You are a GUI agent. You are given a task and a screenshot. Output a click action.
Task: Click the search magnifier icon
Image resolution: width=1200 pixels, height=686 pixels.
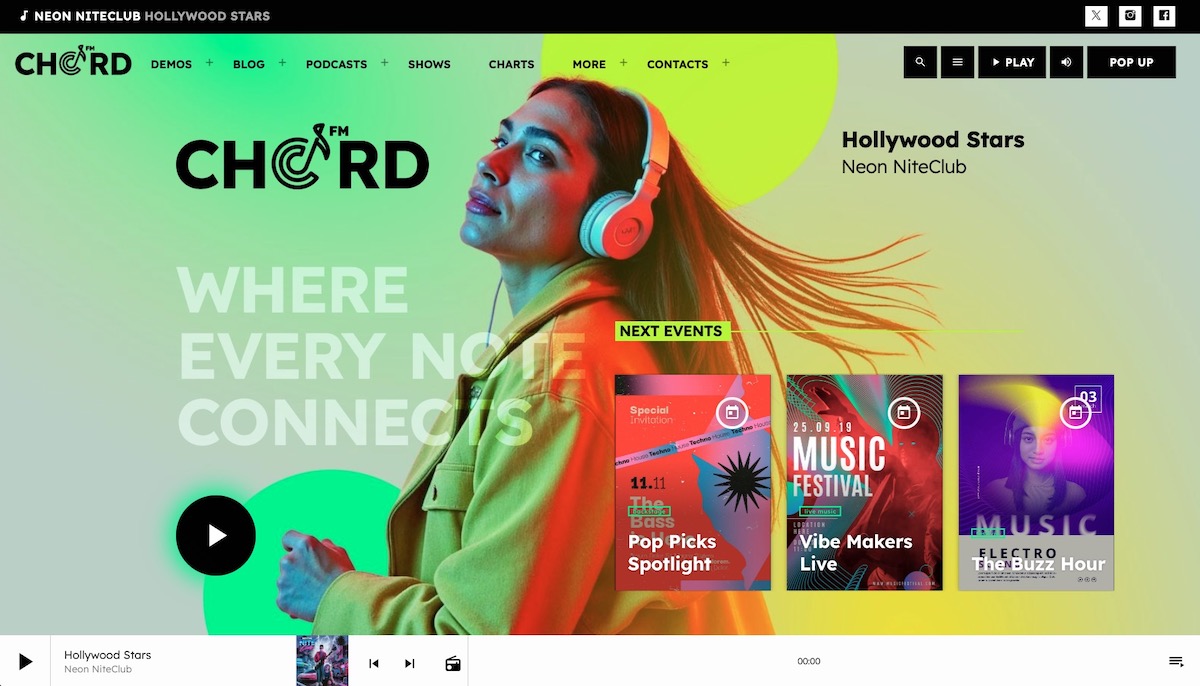pyautogui.click(x=920, y=62)
